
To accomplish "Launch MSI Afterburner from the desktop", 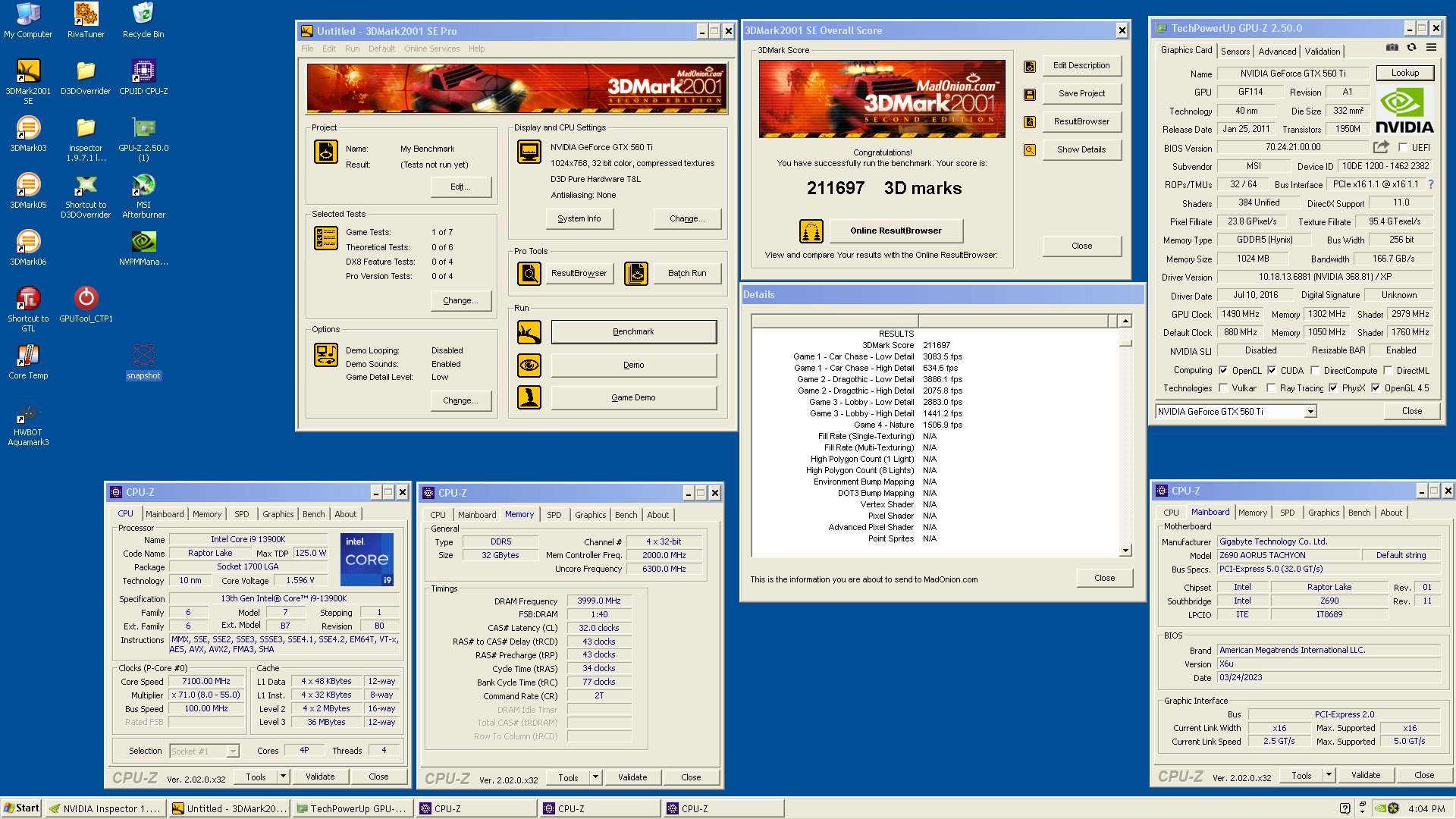I will [143, 196].
